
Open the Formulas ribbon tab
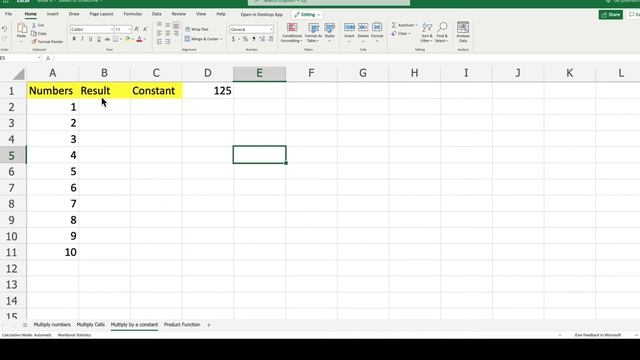133,14
